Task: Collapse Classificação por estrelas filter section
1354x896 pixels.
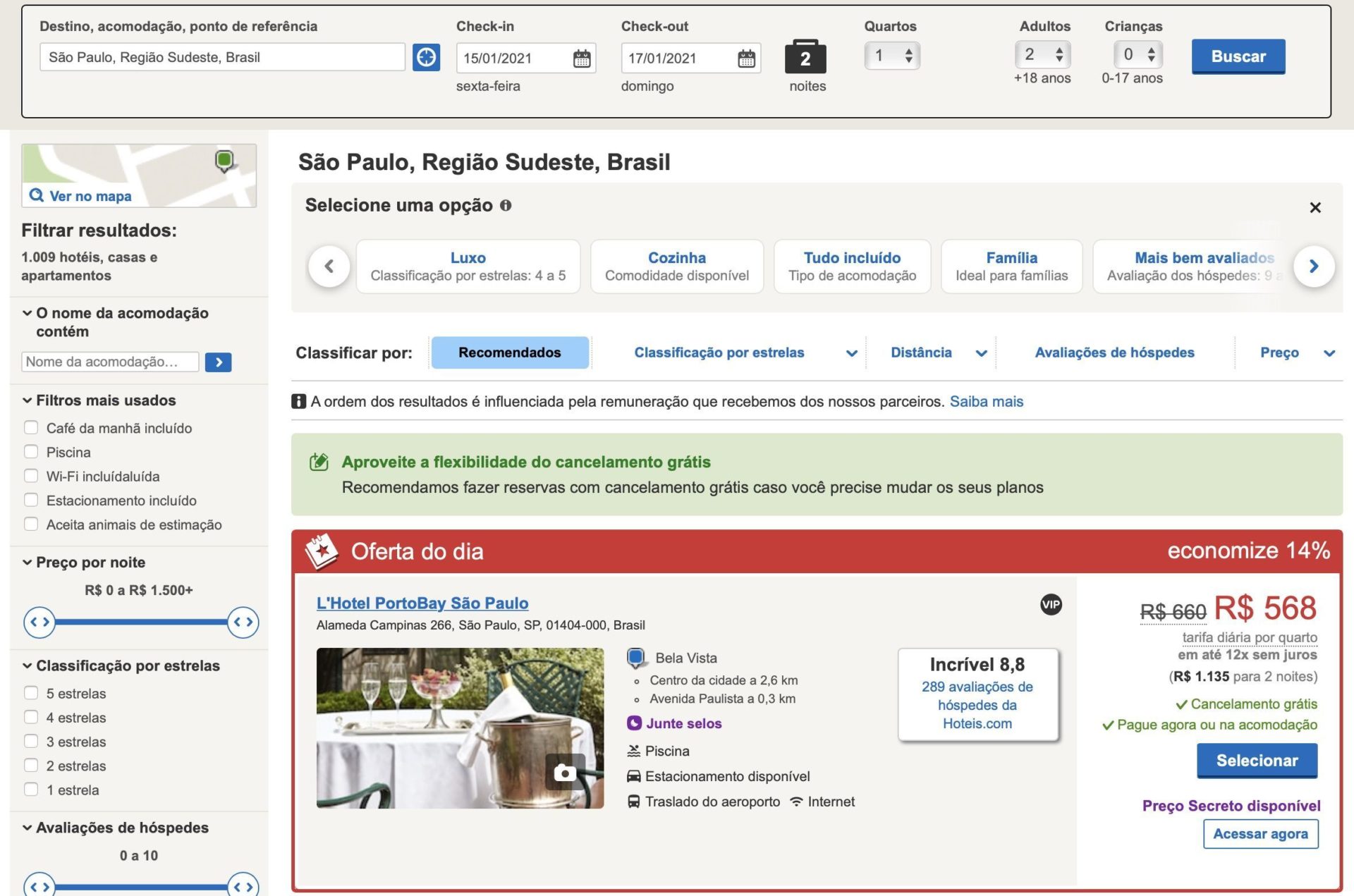Action: coord(27,666)
